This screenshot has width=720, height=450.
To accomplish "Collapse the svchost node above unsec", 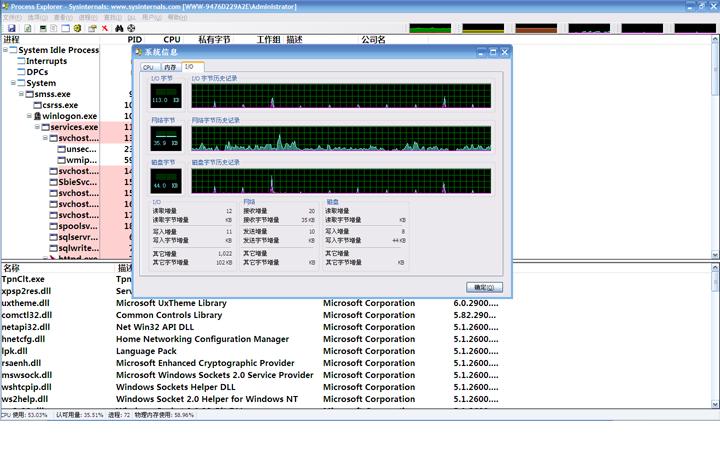I will click(45, 138).
